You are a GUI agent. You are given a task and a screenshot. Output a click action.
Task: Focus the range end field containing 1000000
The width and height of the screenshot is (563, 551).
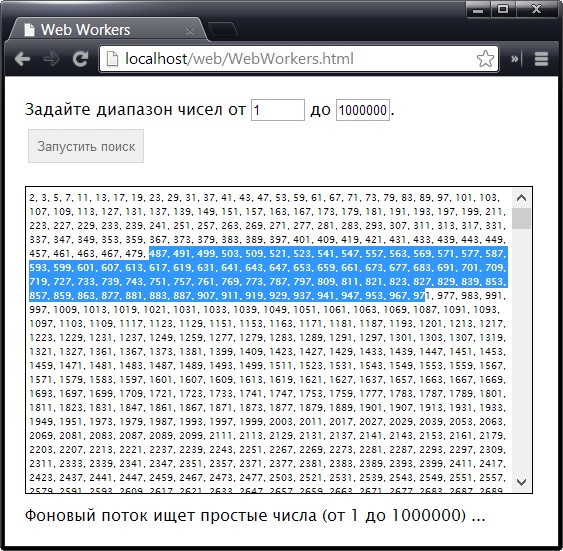[363, 110]
